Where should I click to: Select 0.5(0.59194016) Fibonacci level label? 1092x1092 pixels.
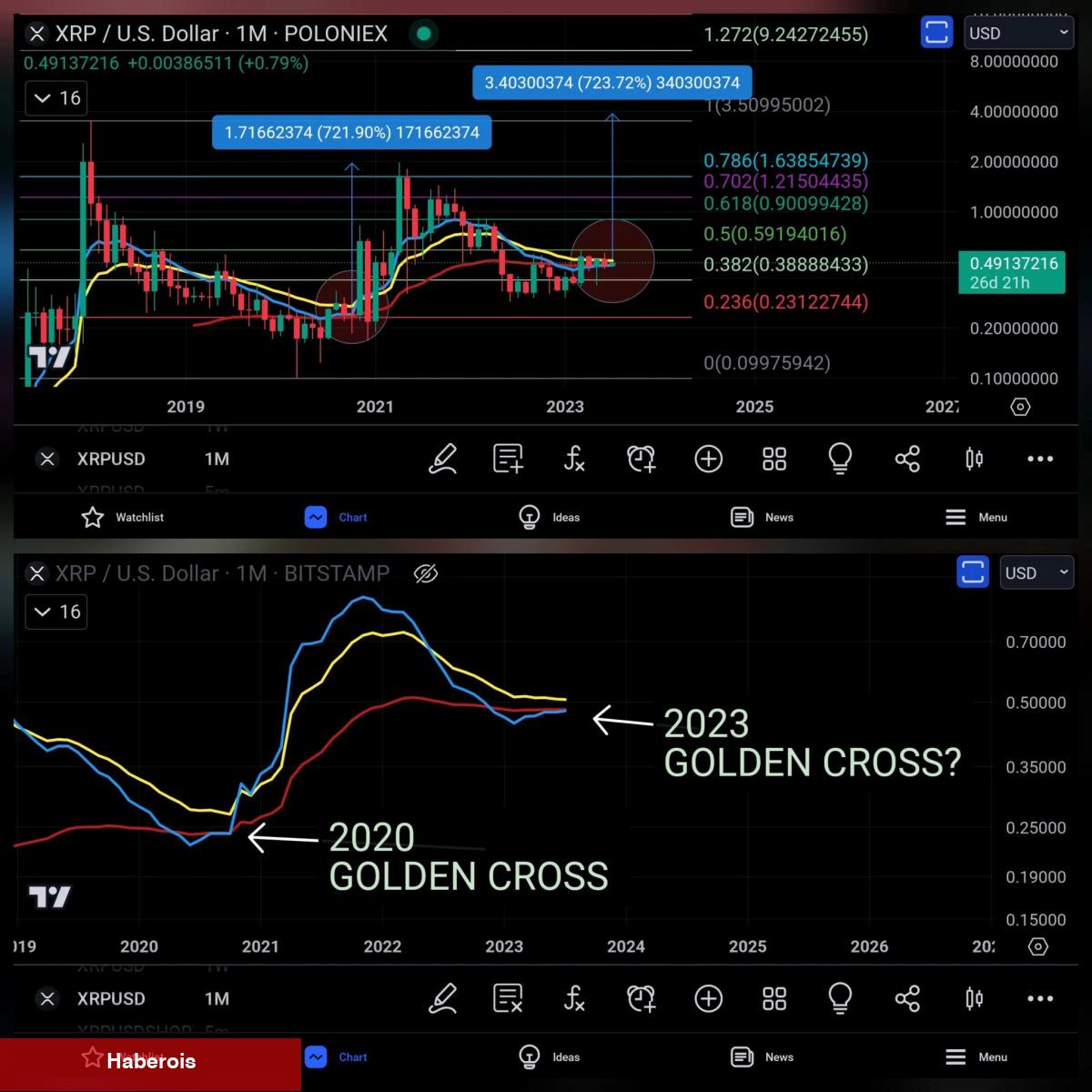(775, 234)
